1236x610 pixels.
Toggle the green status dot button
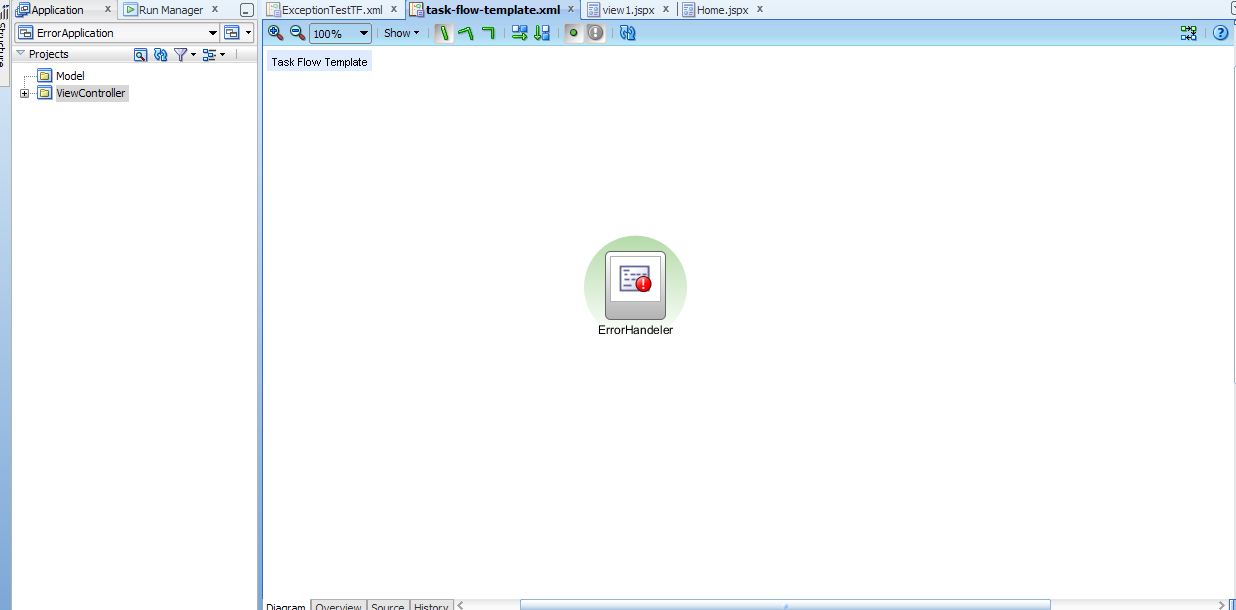(571, 33)
